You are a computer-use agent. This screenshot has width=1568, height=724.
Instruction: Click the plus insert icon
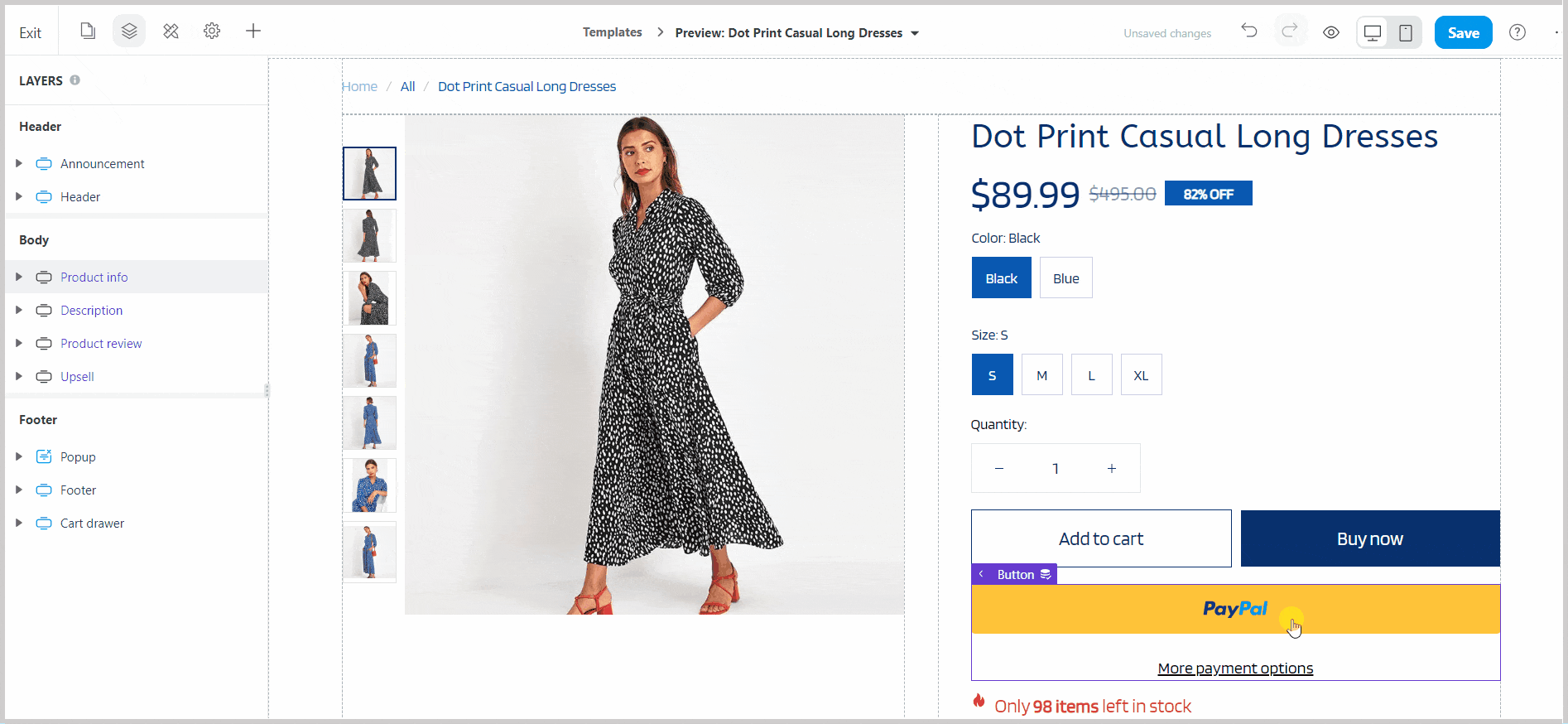(253, 31)
